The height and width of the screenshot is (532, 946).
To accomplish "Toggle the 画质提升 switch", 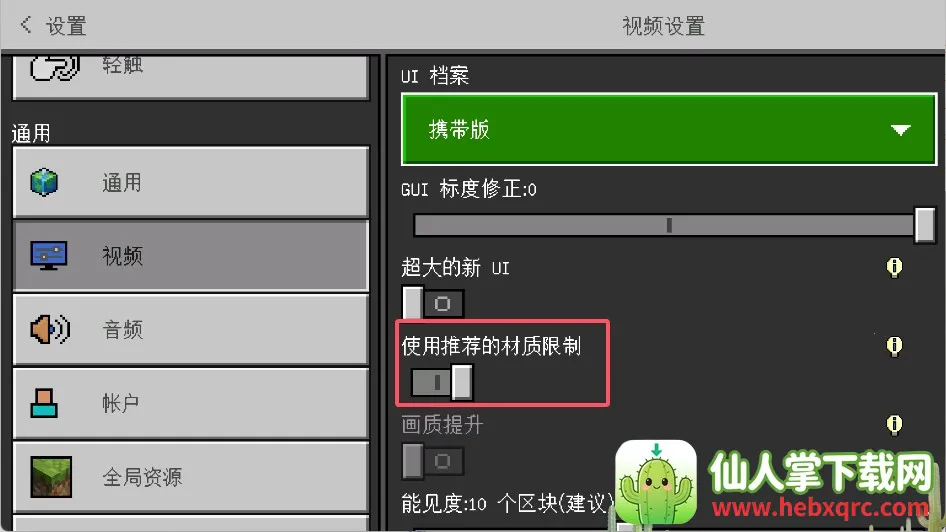I will 433,461.
